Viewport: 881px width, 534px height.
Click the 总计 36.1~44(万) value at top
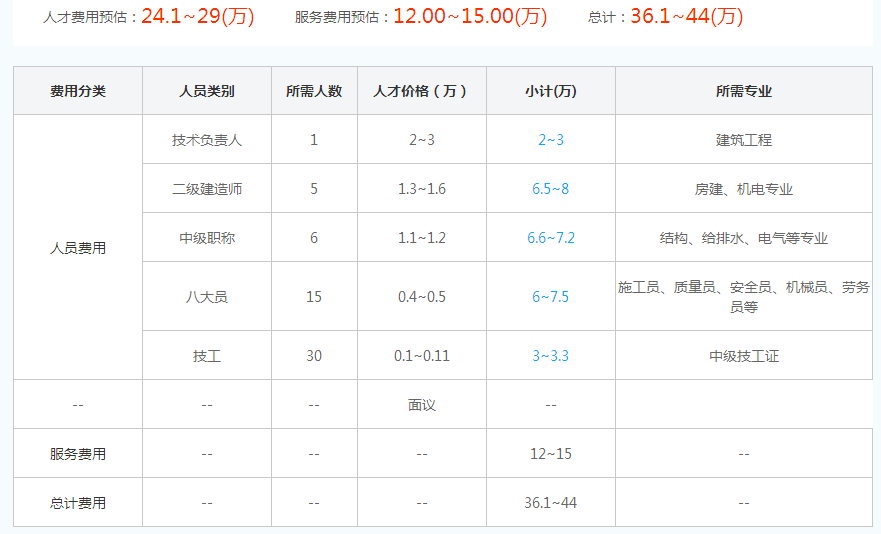click(x=687, y=16)
